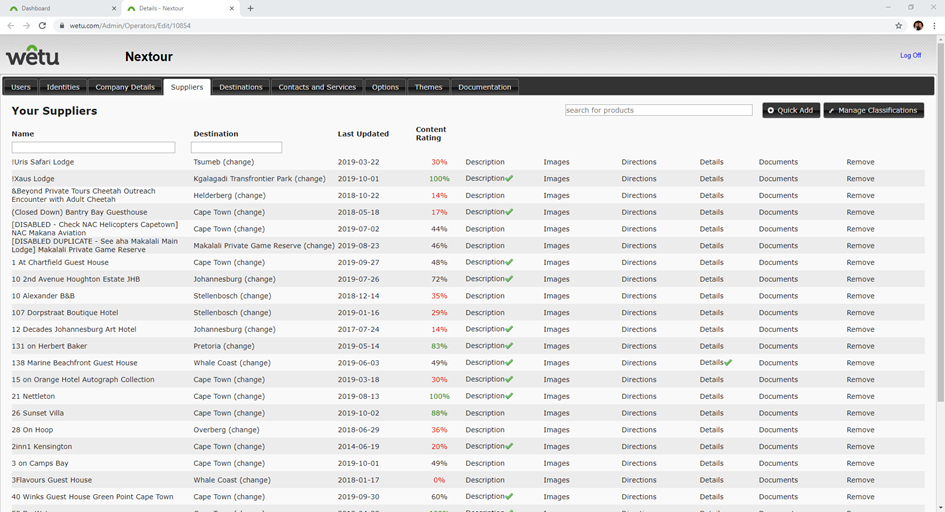Open Description for !Xaus Lodge
This screenshot has width=945, height=512.
[x=485, y=179]
